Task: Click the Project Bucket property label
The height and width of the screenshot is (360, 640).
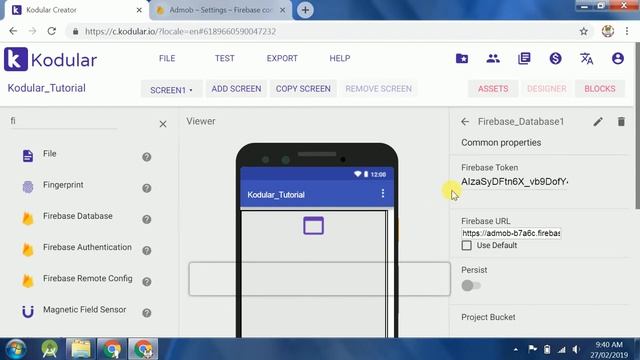Action: click(488, 317)
